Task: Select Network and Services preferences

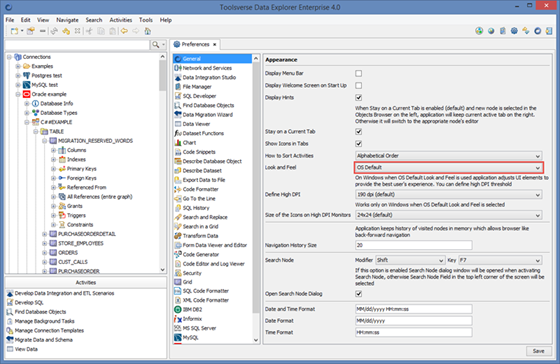Action: 207,68
